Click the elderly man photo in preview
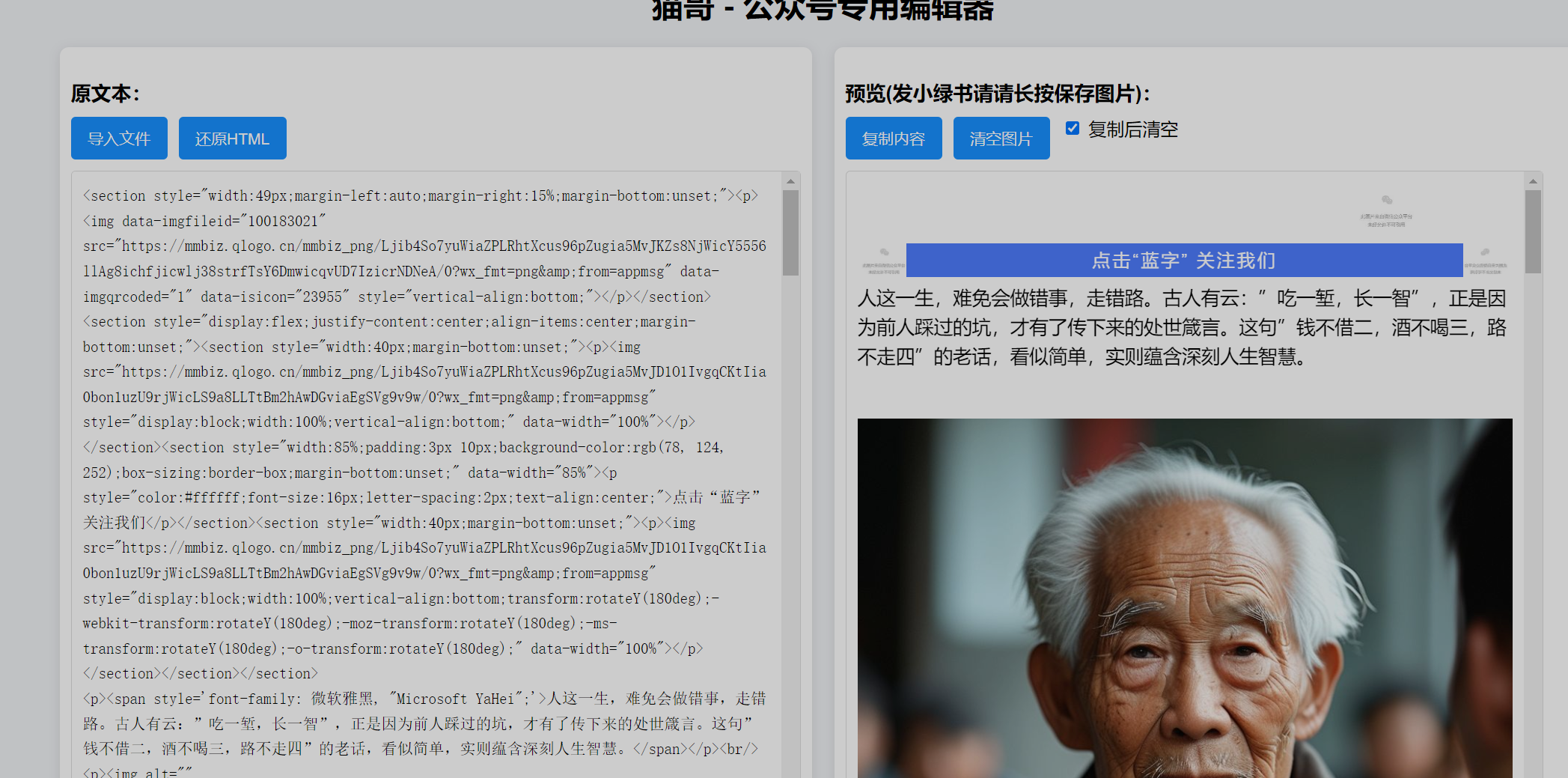Image resolution: width=1568 pixels, height=778 pixels. tap(1185, 598)
